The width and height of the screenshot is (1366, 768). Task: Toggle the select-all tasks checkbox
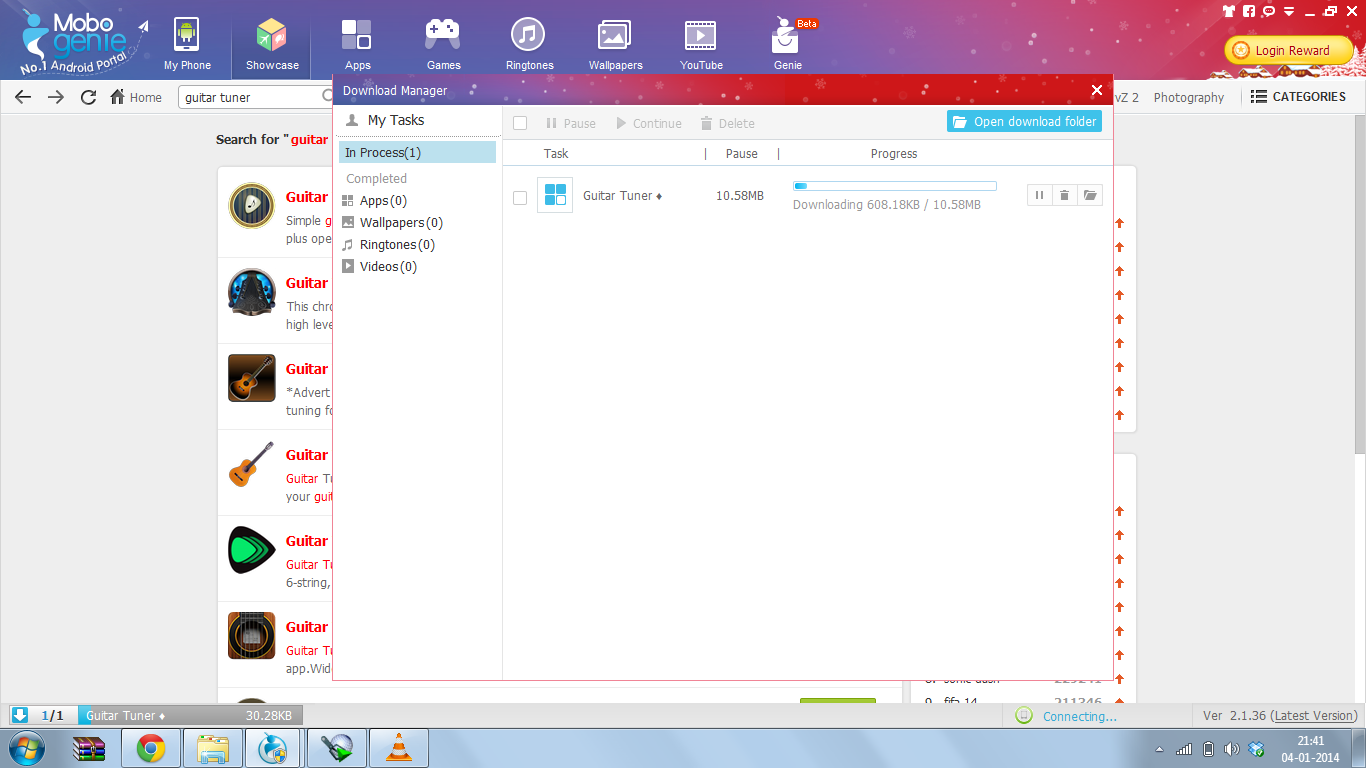click(520, 123)
